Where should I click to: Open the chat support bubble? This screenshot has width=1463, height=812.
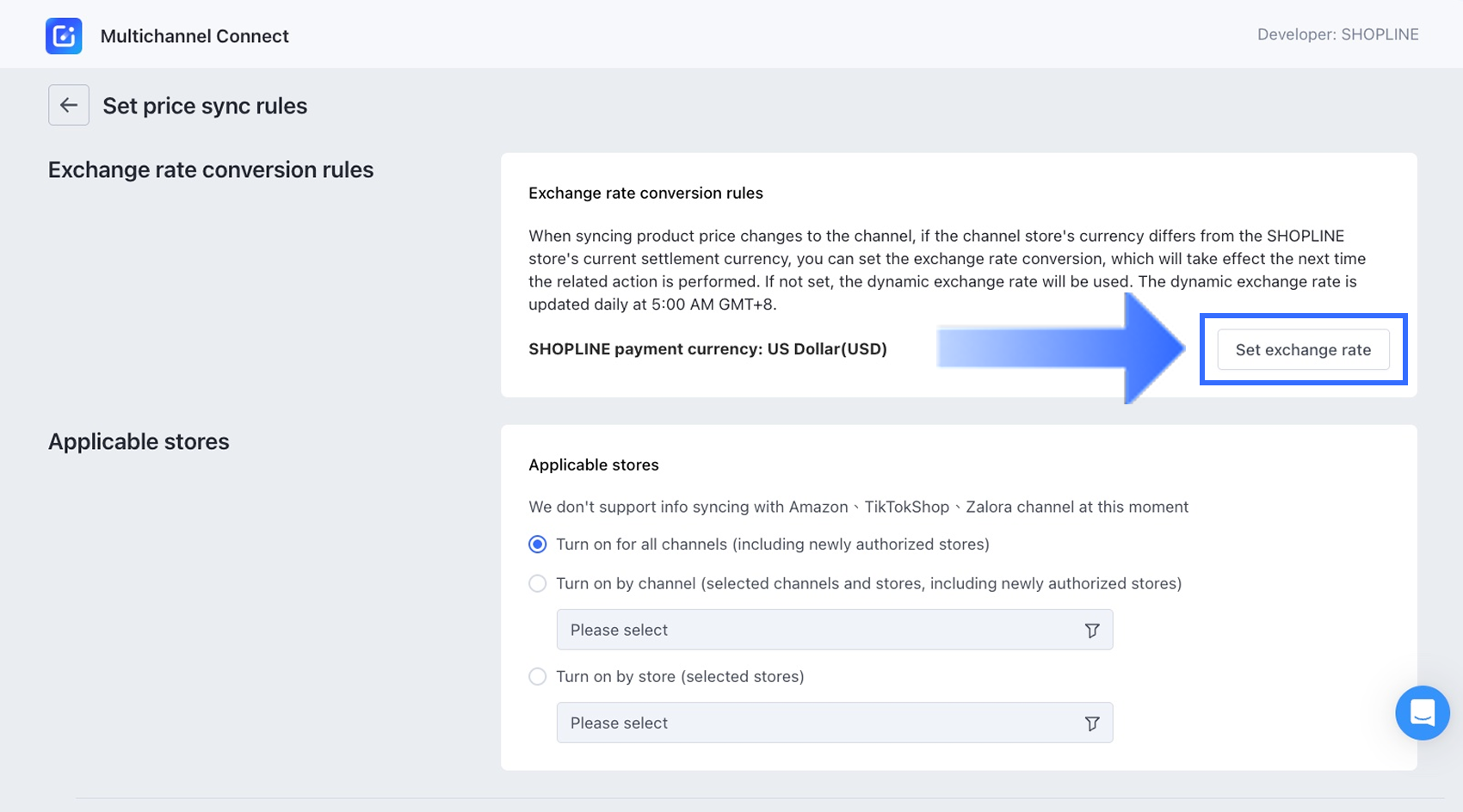[x=1422, y=712]
